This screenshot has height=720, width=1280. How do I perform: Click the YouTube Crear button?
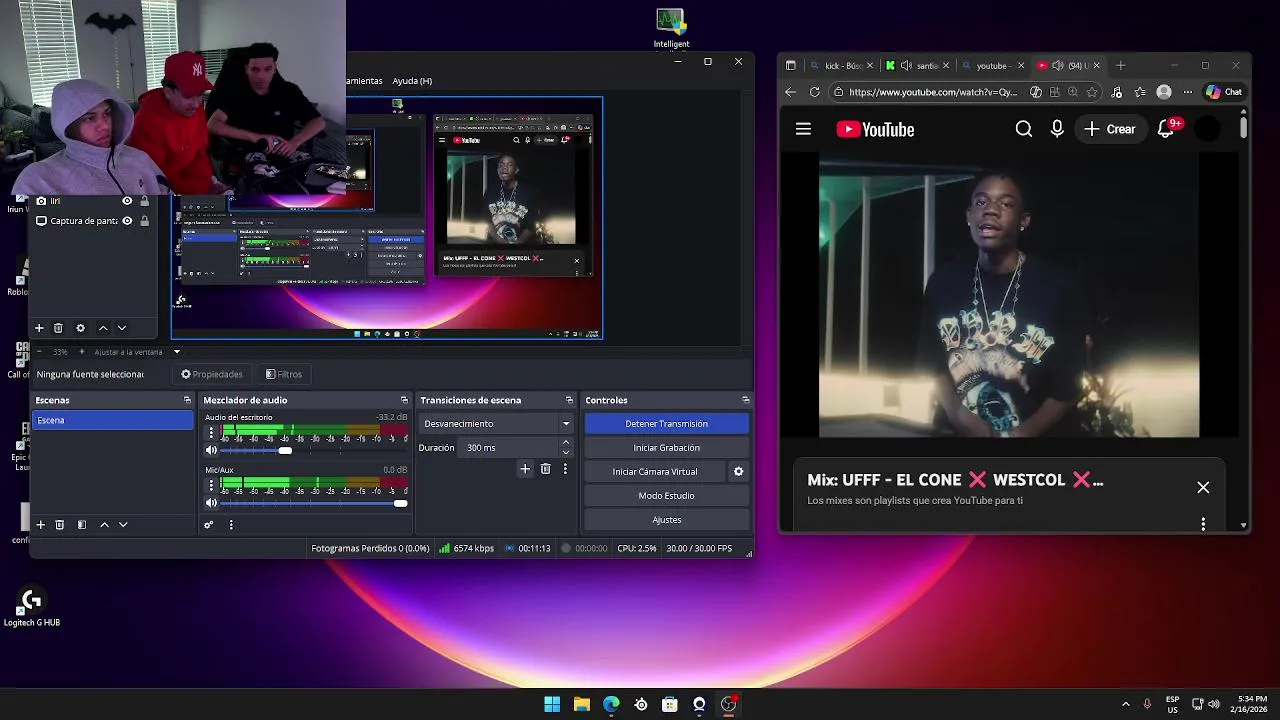[1110, 129]
